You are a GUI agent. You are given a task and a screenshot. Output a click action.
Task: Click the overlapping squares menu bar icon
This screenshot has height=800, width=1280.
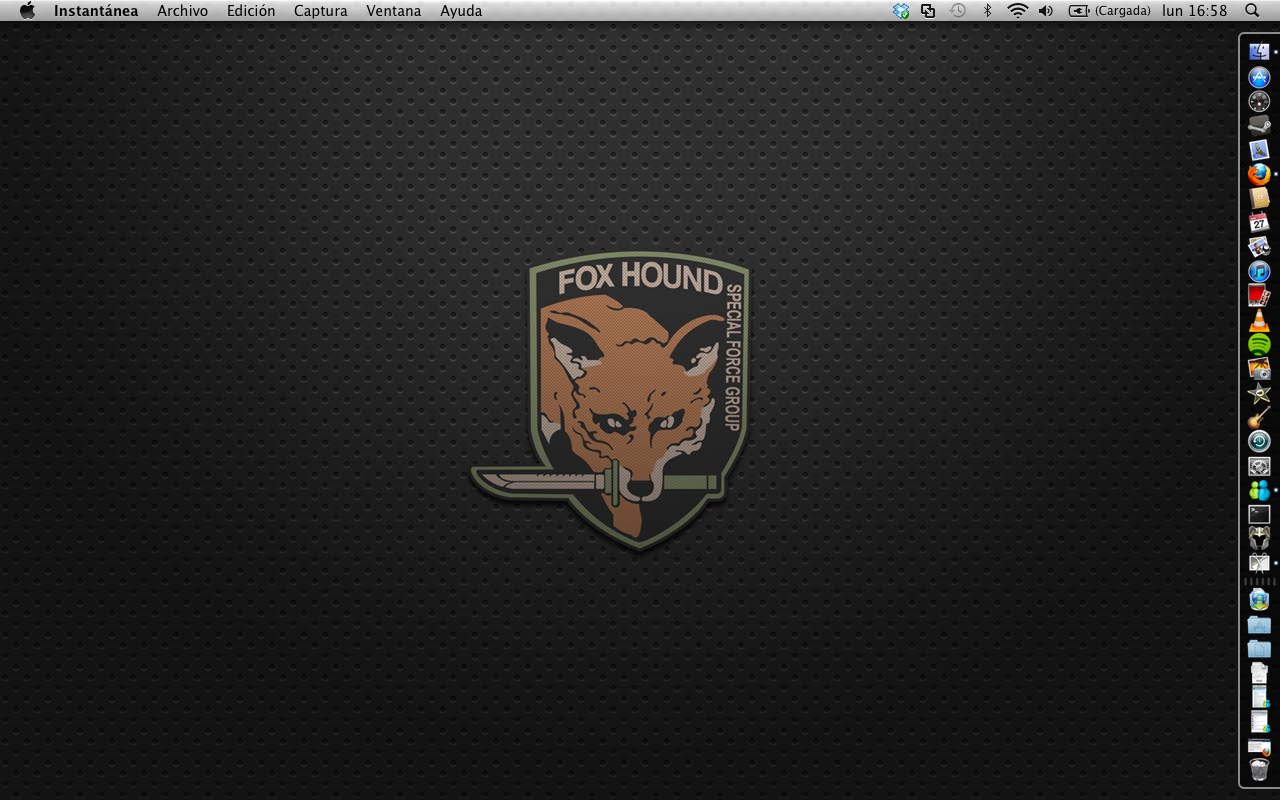click(x=928, y=11)
